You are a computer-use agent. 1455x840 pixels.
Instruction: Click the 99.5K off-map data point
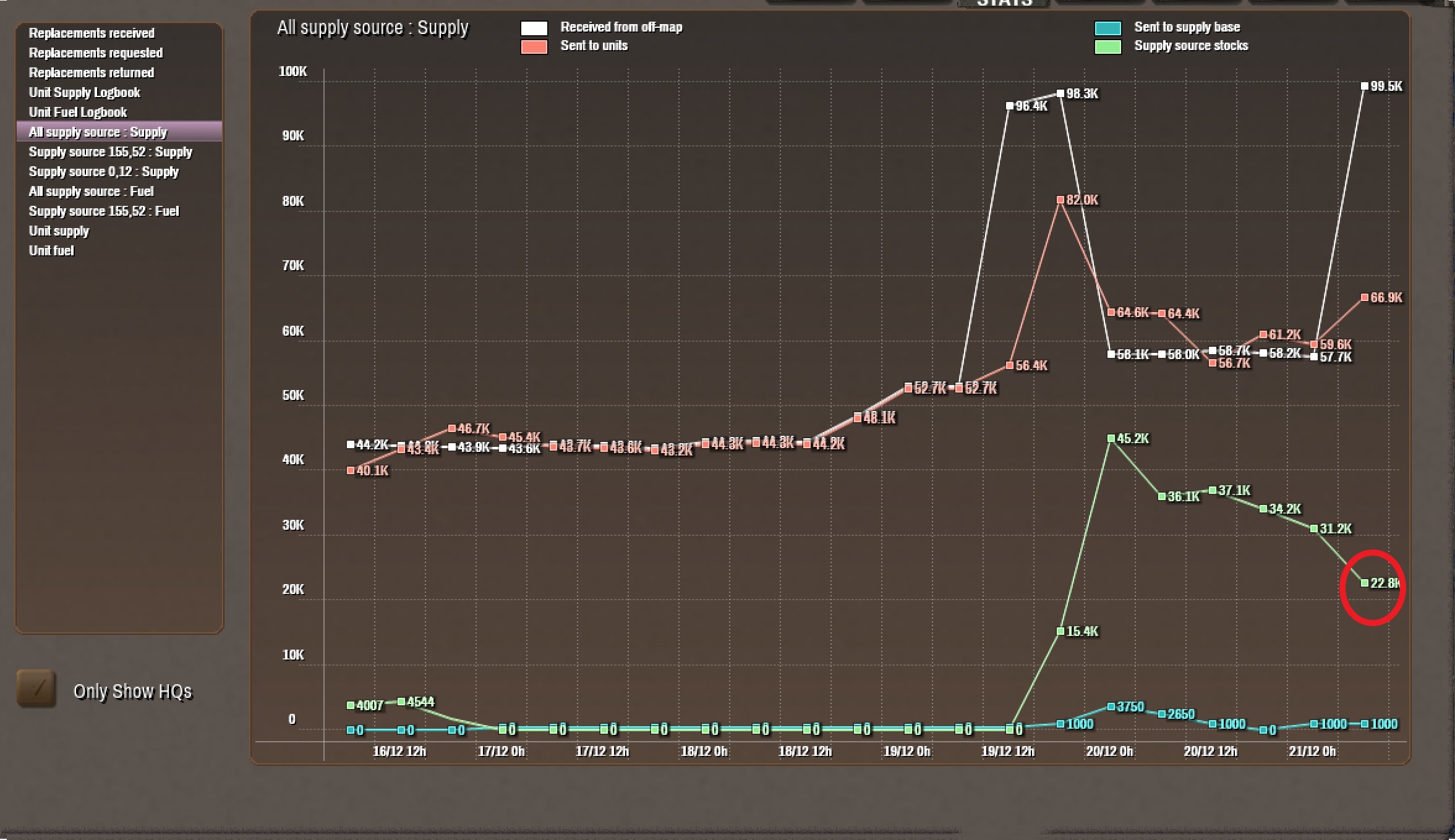tap(1365, 86)
